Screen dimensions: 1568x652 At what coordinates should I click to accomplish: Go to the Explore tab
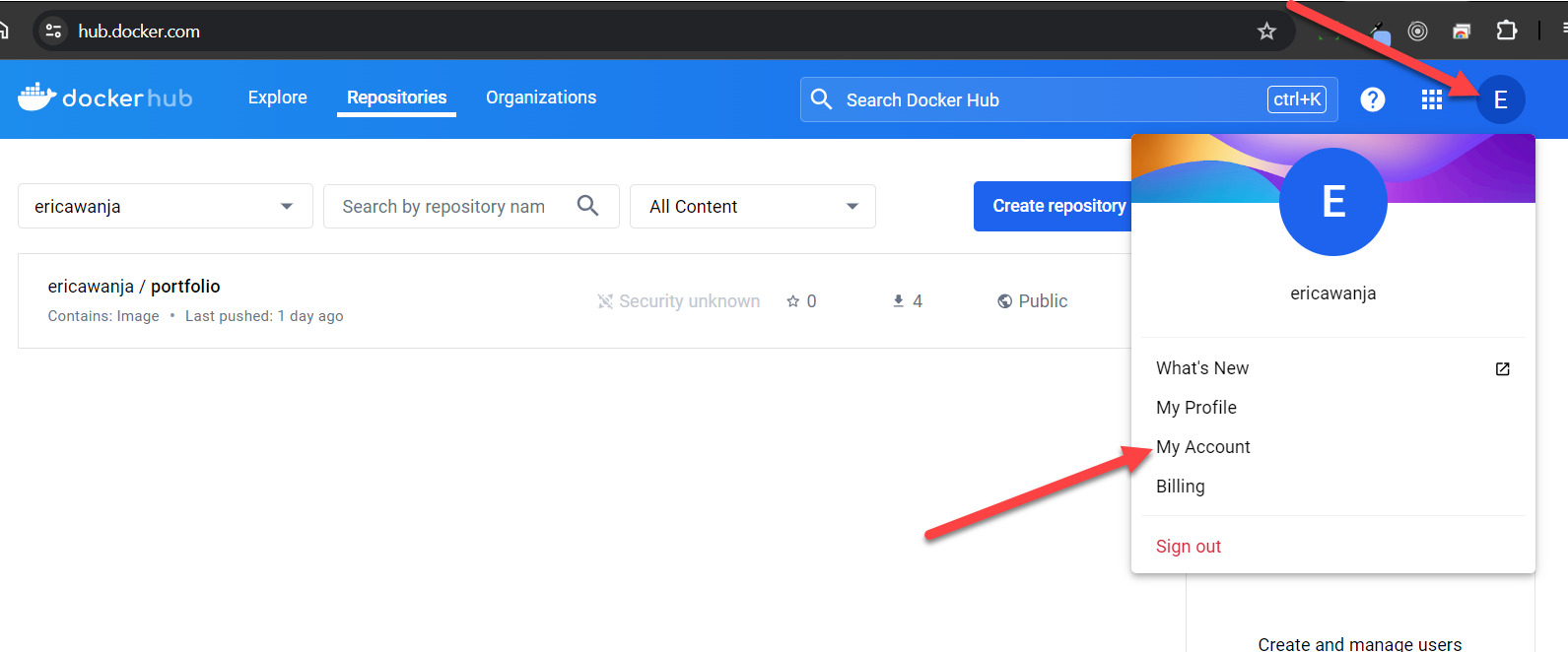point(278,98)
